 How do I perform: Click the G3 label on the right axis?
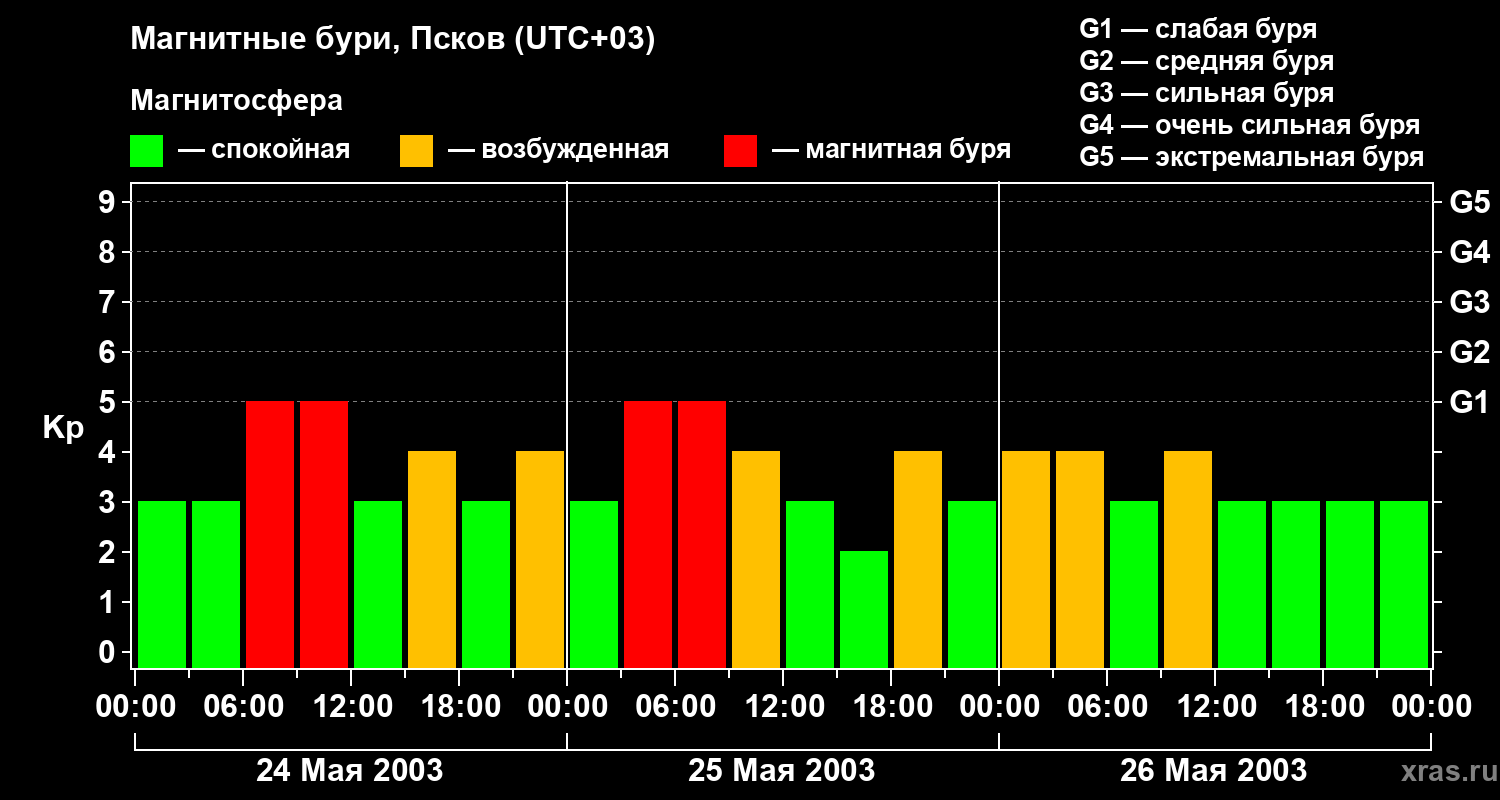coord(1469,303)
